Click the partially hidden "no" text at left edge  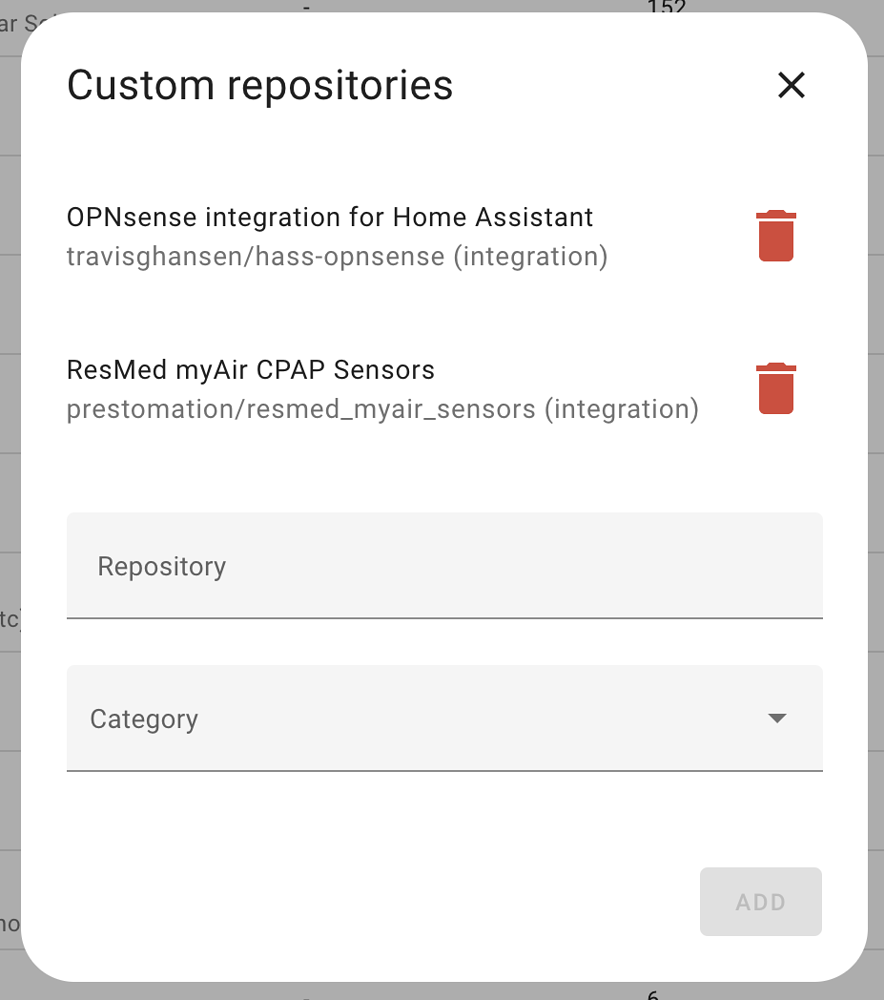pyautogui.click(x=9, y=922)
